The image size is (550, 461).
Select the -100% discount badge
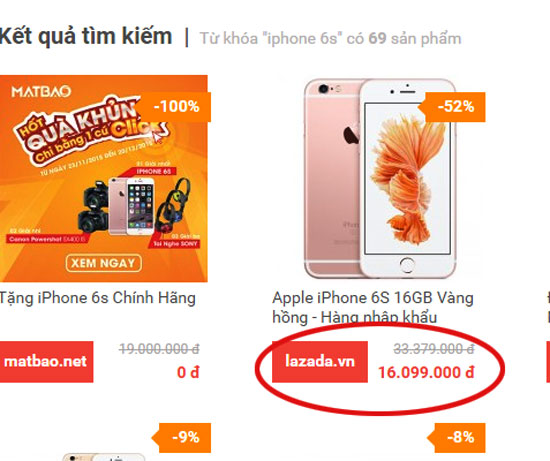(x=176, y=107)
